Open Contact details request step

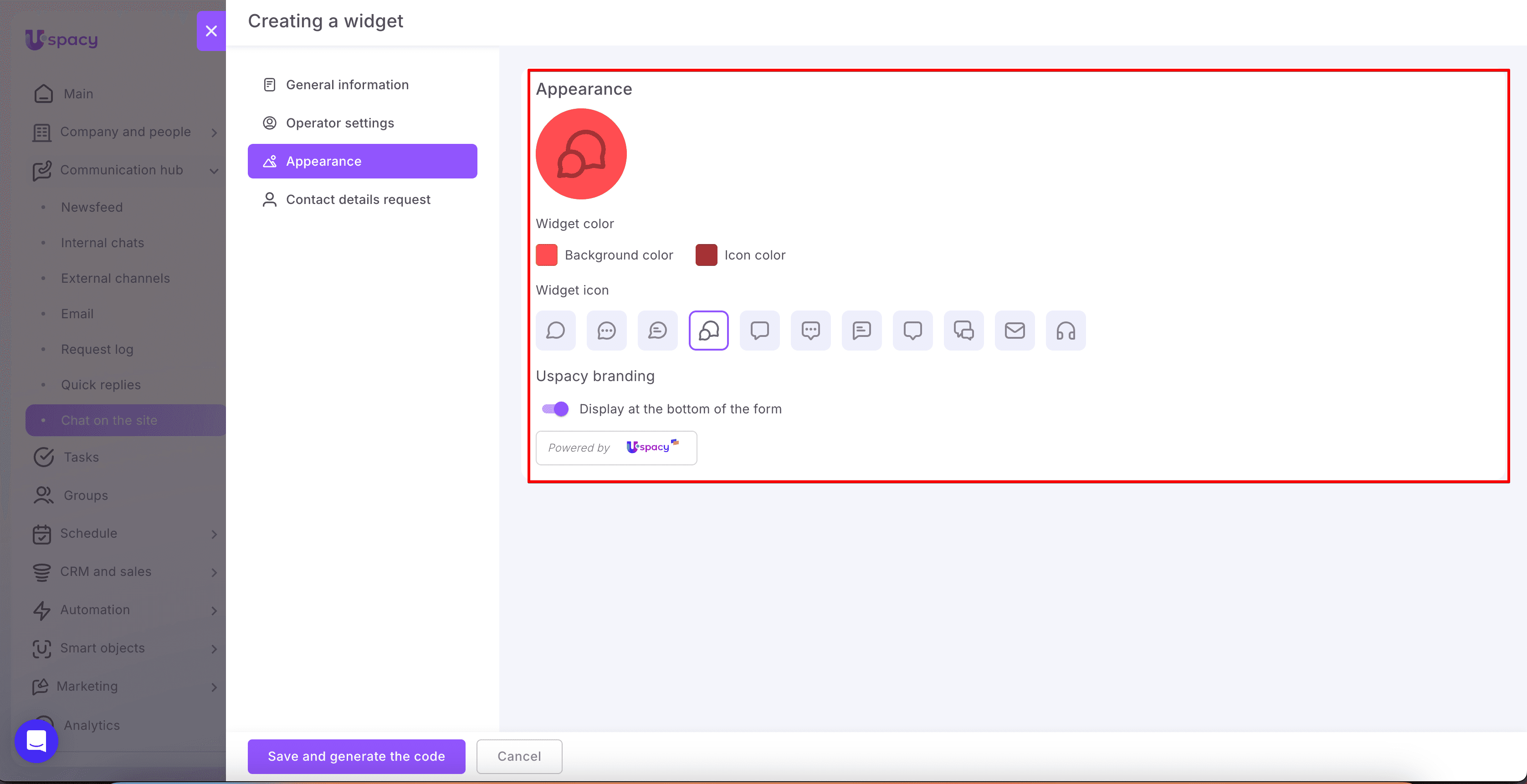(362, 200)
